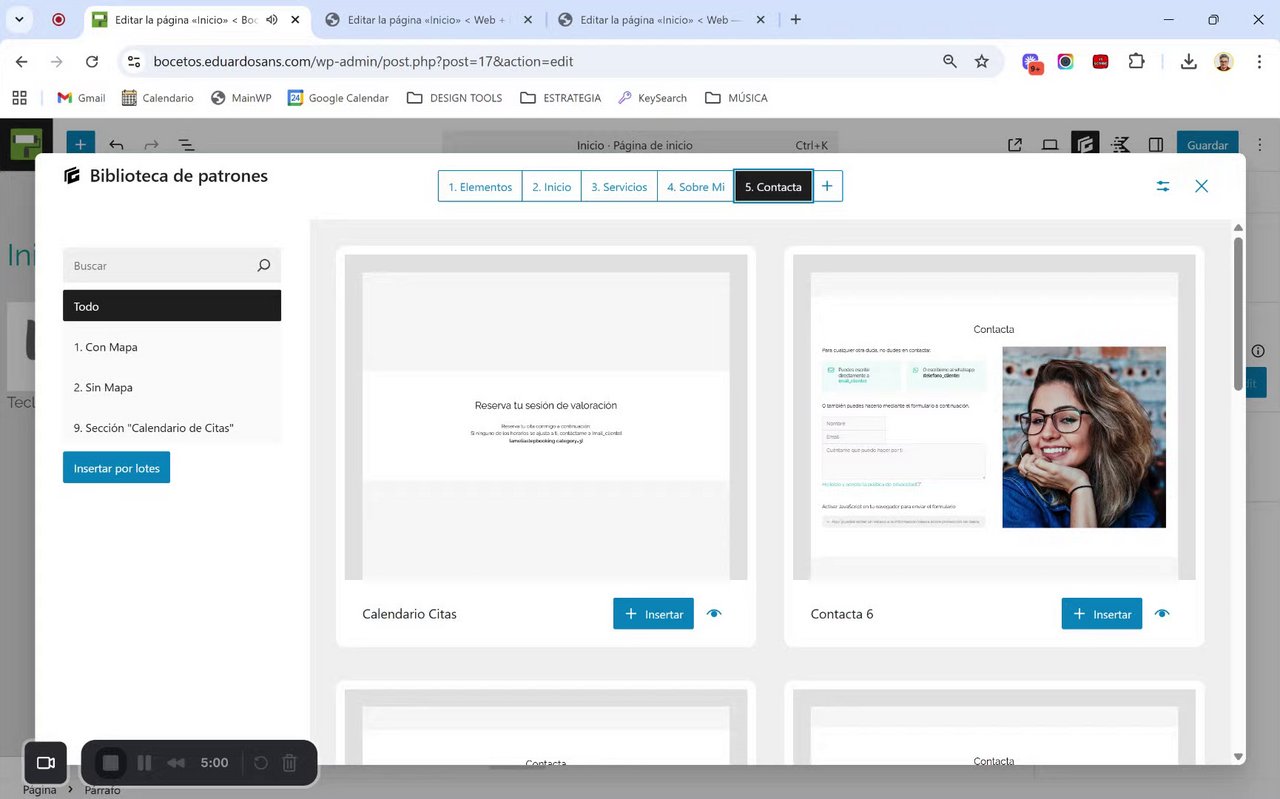The height and width of the screenshot is (799, 1280).
Task: Open the zoom magnifier in address bar
Action: [950, 62]
